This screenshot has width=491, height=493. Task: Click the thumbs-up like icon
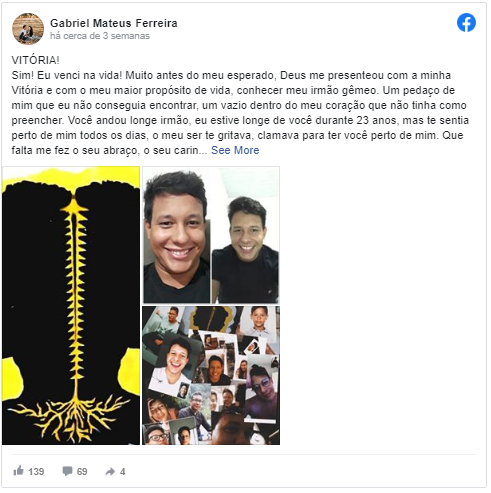18,471
